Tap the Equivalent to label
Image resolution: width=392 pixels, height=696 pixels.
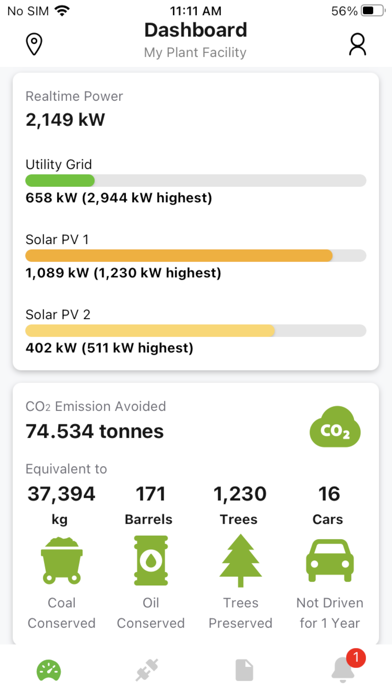(66, 469)
